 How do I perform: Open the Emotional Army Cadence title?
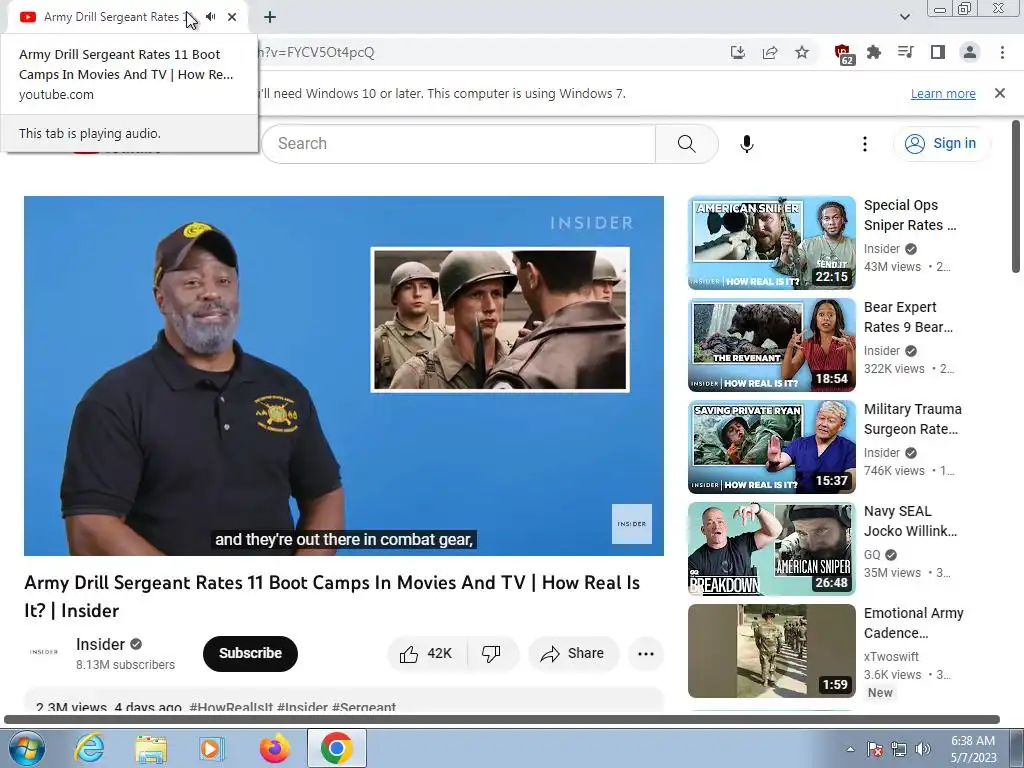click(914, 622)
